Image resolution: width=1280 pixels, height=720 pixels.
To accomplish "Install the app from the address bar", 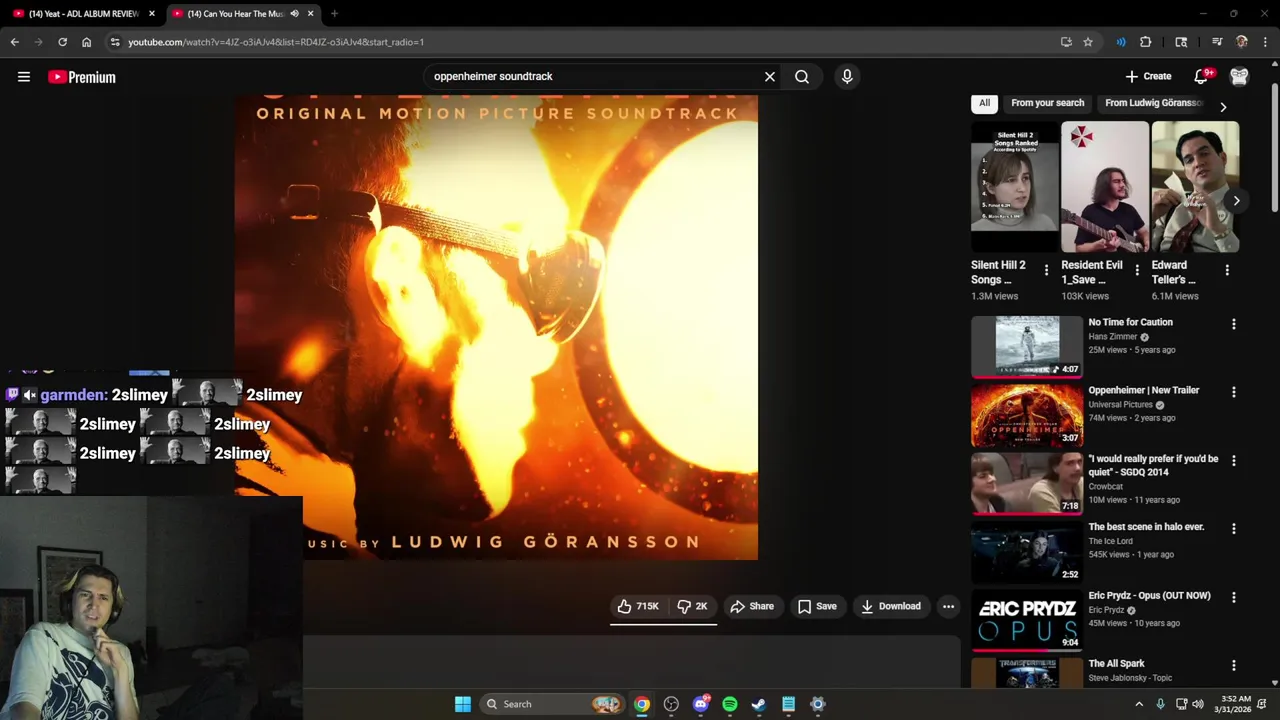I will point(1066,42).
